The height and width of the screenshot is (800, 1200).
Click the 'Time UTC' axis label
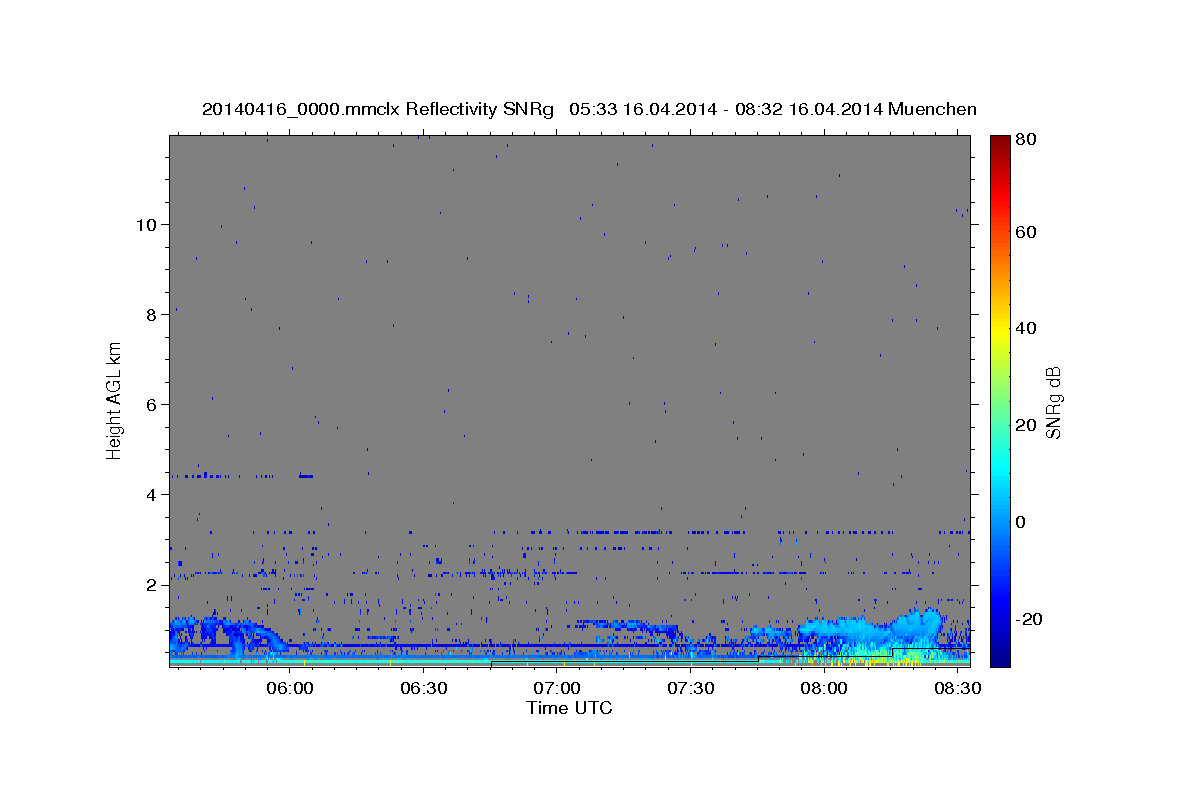[x=569, y=708]
